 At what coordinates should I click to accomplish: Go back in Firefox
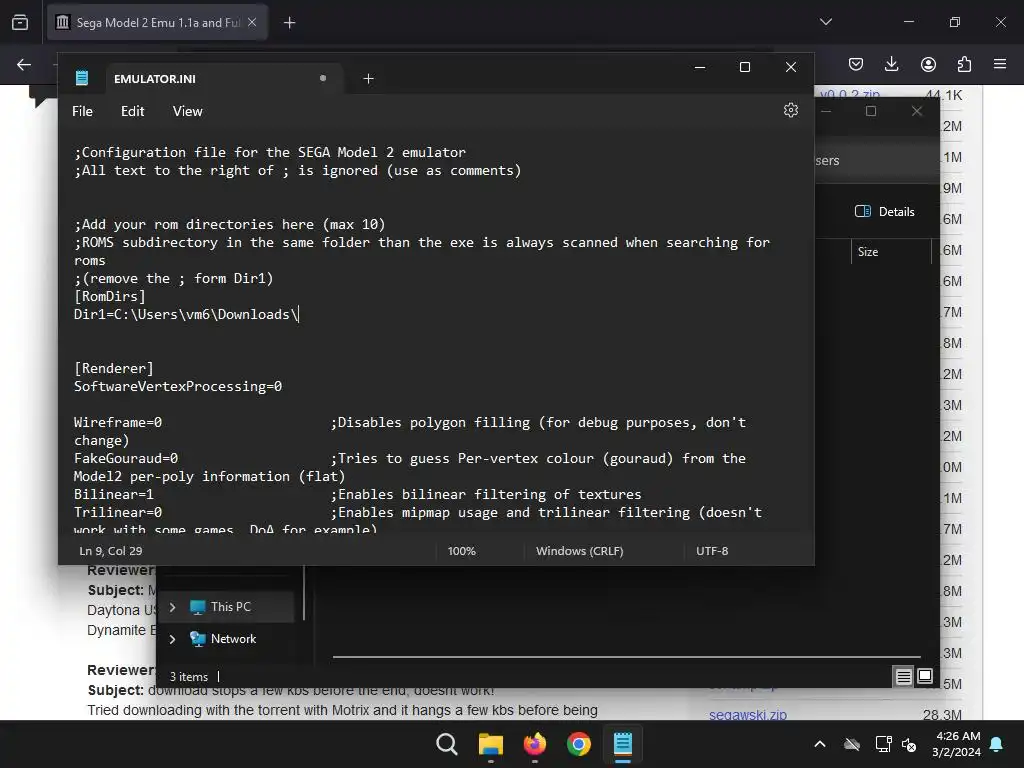[24, 64]
